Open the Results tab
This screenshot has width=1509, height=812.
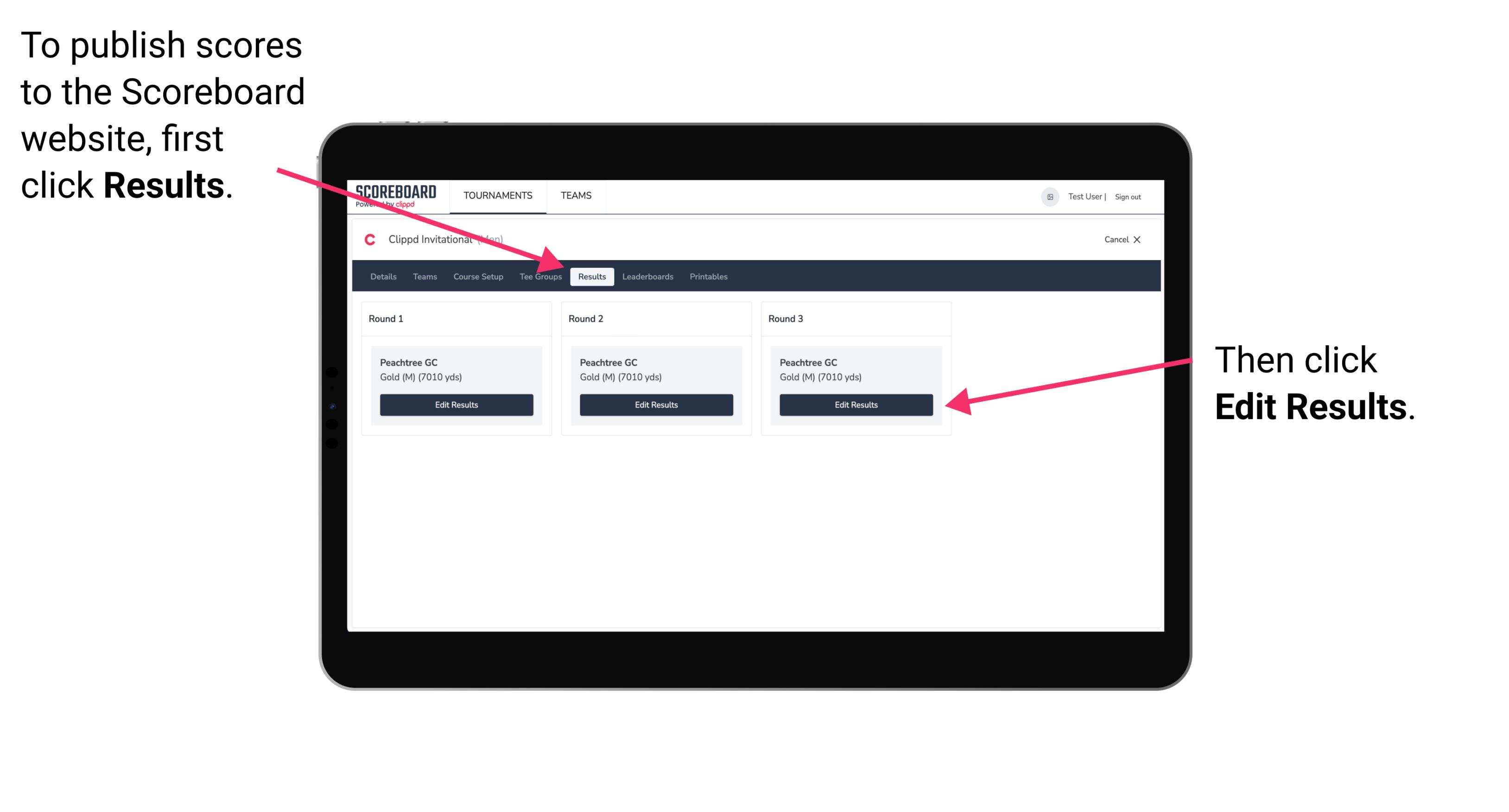tap(591, 276)
